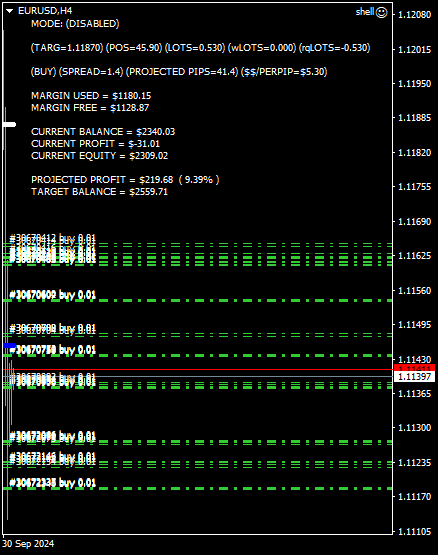
Task: Select the buy order label near 1.11560
Action: coord(52,295)
